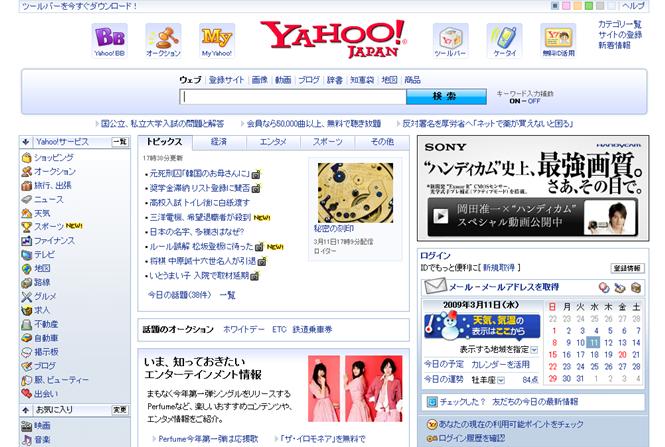Viewport: 665px width, 447px height.
Task: Open the カレンダーを活用 link
Action: coord(500,365)
